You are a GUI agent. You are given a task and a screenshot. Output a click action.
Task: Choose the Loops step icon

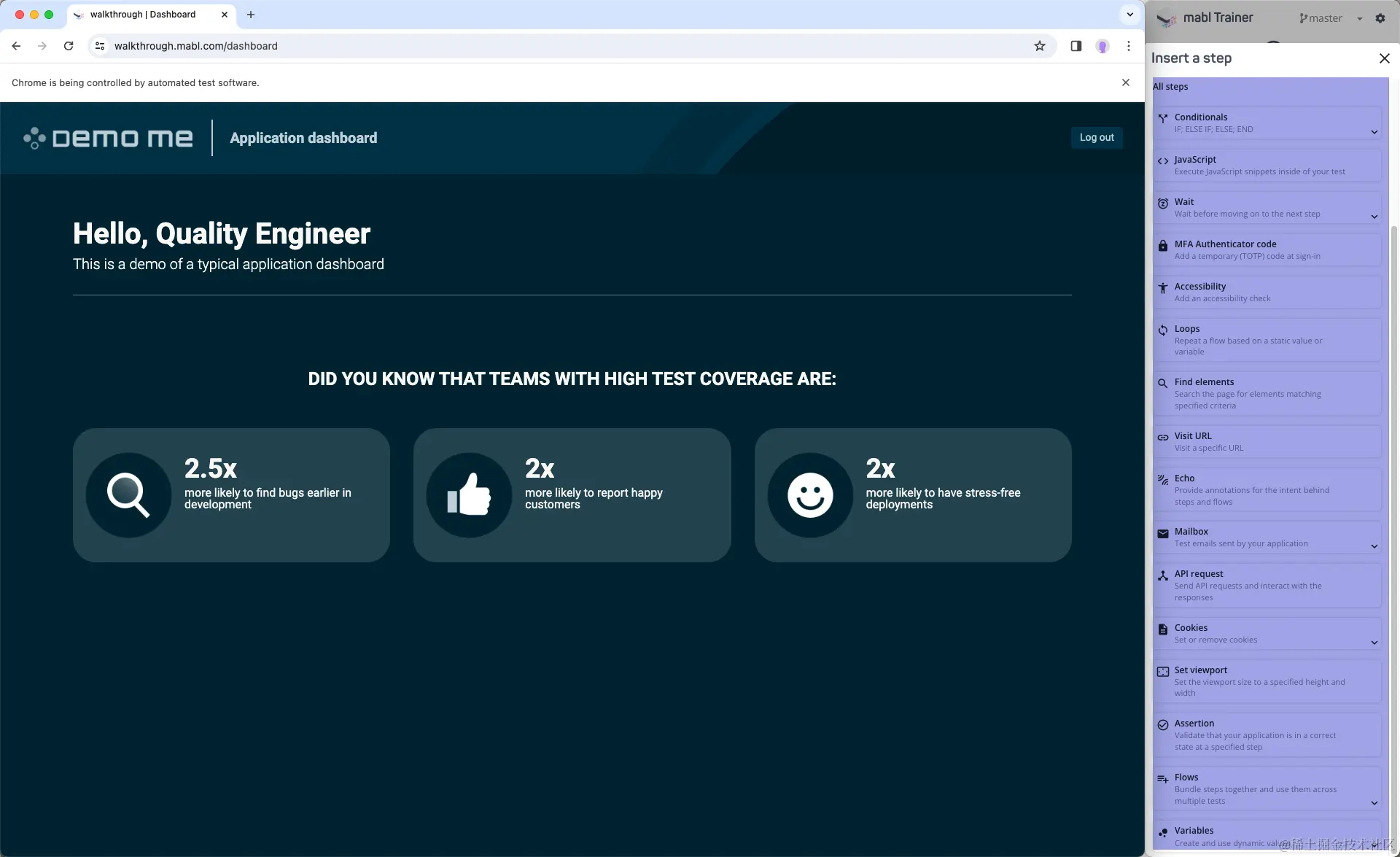[1163, 330]
